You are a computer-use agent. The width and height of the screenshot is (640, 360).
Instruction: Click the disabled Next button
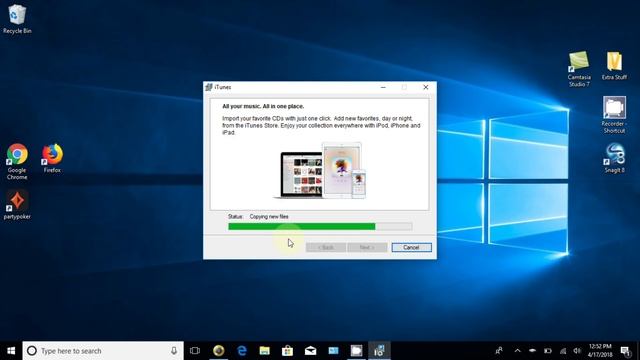click(367, 247)
